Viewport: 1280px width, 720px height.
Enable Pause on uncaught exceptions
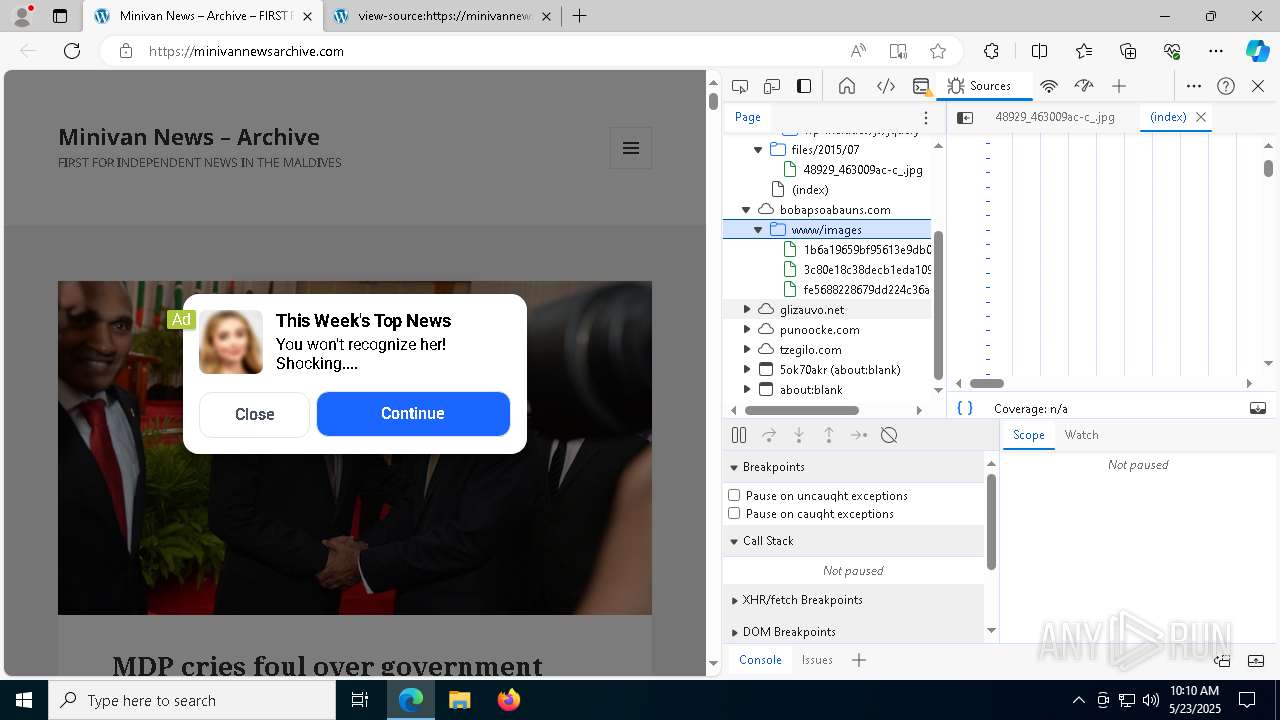click(734, 495)
